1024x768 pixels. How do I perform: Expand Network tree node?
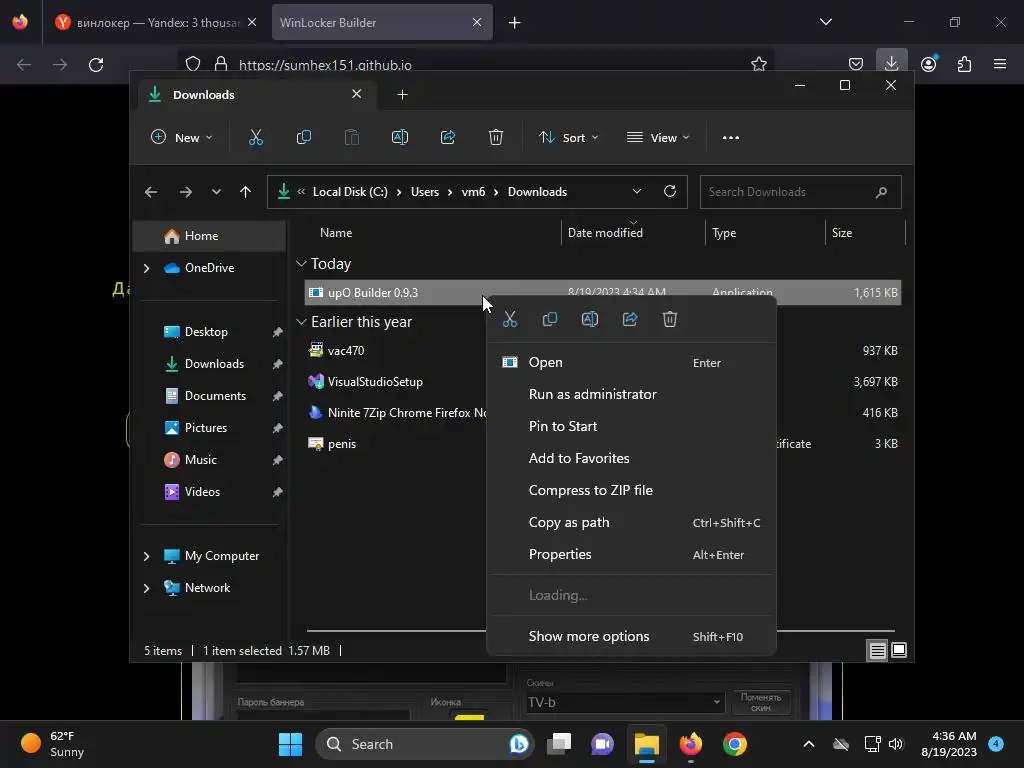pyautogui.click(x=146, y=588)
